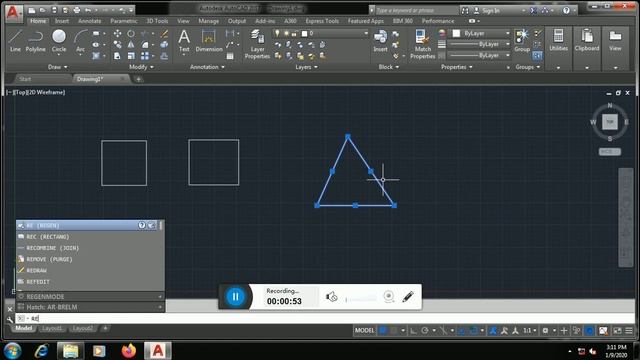Select the Array tool in Modify panel
Screen dimensions: 640x360
145,56
